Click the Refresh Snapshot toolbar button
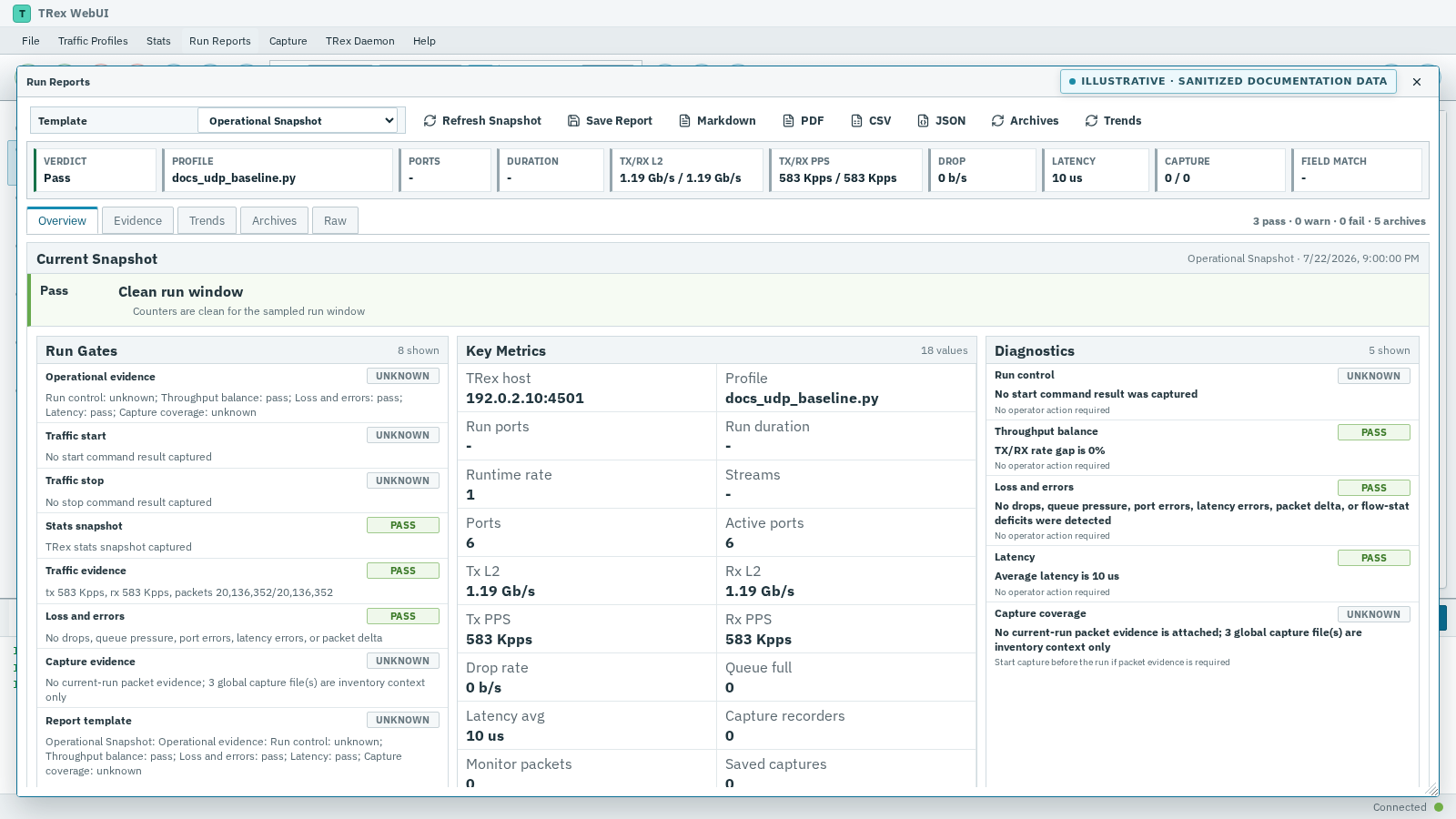 click(x=482, y=121)
